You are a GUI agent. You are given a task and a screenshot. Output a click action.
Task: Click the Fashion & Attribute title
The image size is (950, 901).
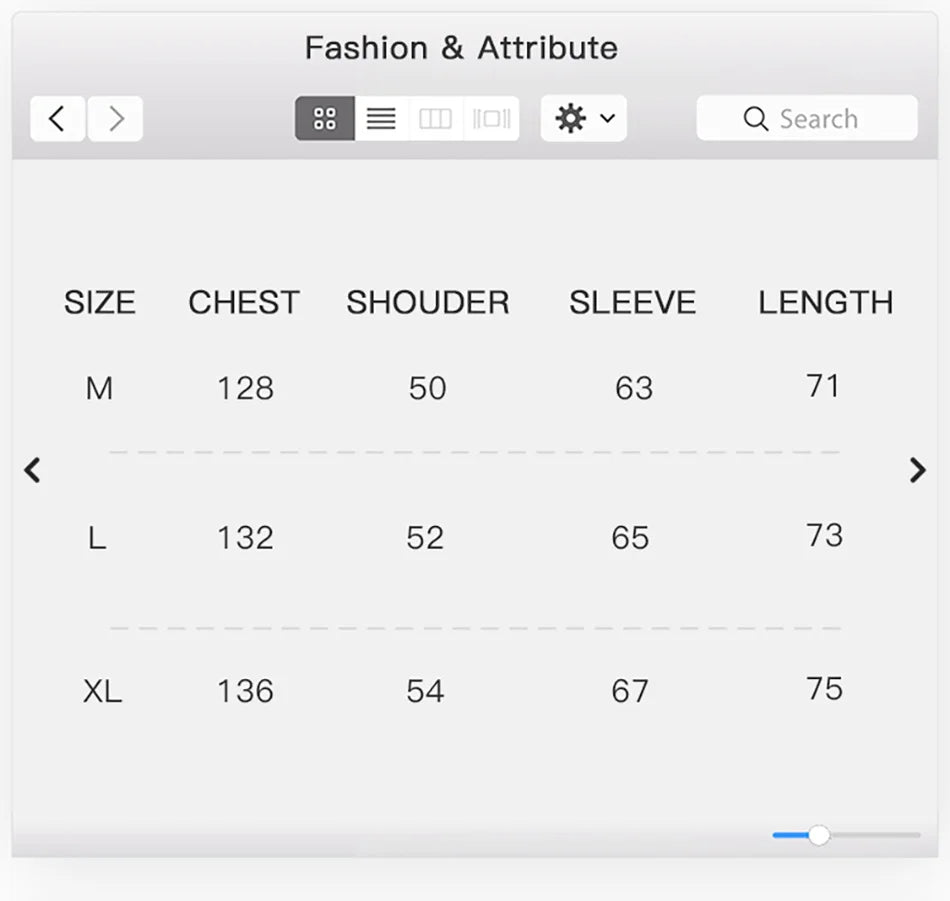(x=462, y=47)
